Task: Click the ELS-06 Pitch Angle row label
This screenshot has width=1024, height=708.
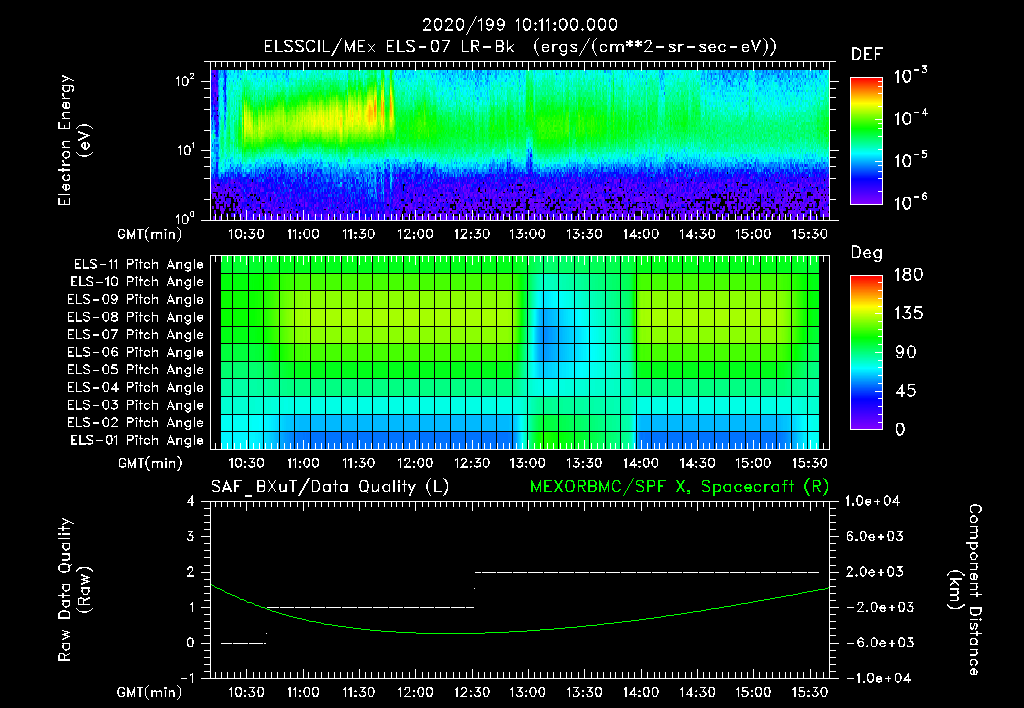Action: [x=136, y=352]
